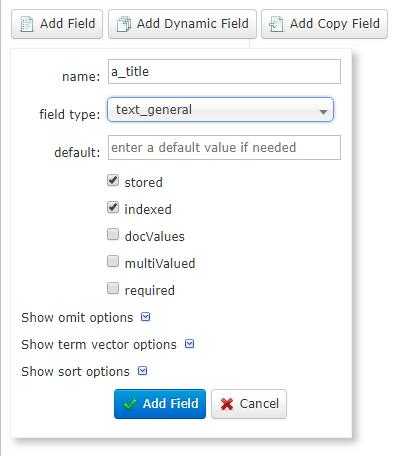The width and height of the screenshot is (396, 456).
Task: Uncheck the indexed checkbox
Action: pyautogui.click(x=113, y=207)
